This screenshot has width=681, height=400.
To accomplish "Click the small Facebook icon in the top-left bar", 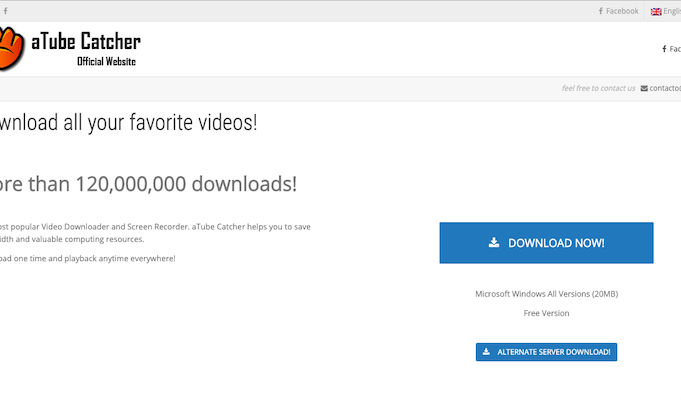I will click(5, 11).
